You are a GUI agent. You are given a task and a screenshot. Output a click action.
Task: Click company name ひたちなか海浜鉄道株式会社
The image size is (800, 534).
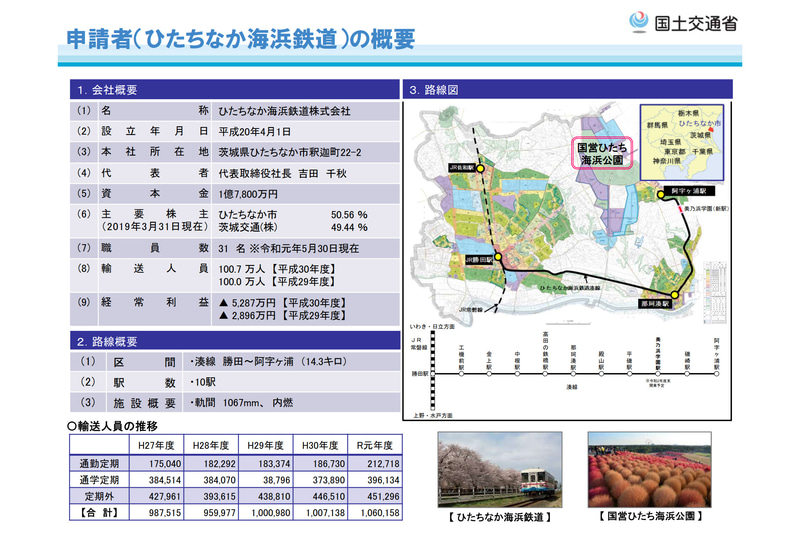[284, 111]
